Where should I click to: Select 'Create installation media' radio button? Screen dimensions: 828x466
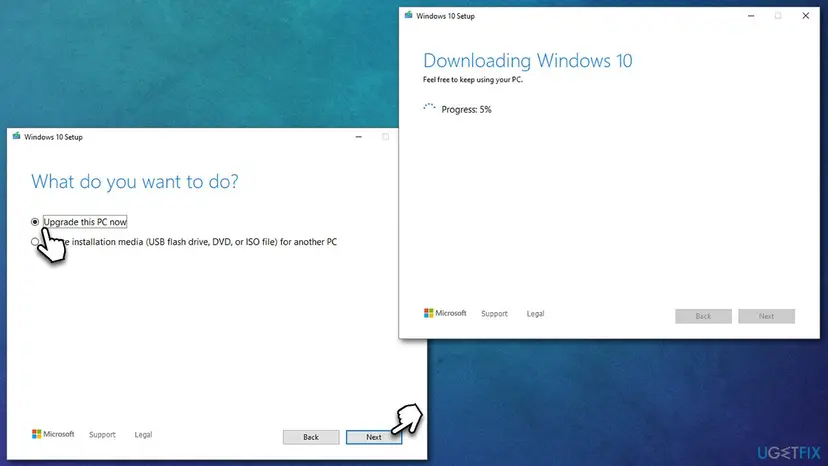(34, 241)
